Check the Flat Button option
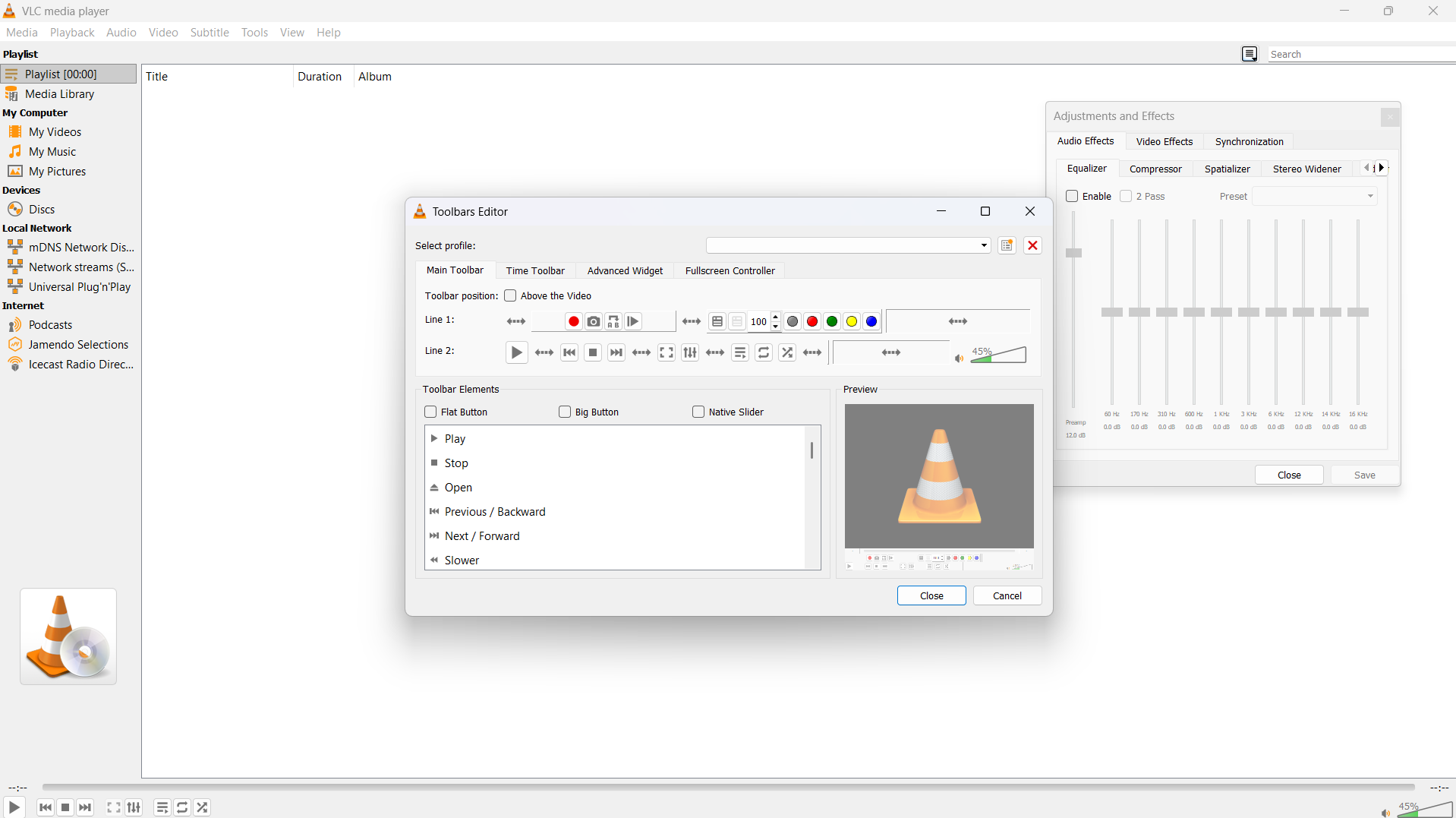 tap(430, 412)
